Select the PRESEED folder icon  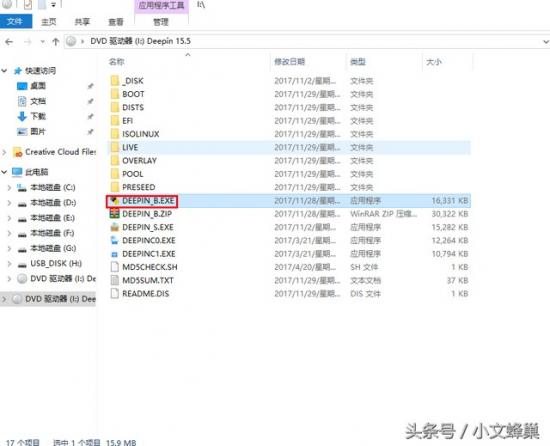point(115,188)
